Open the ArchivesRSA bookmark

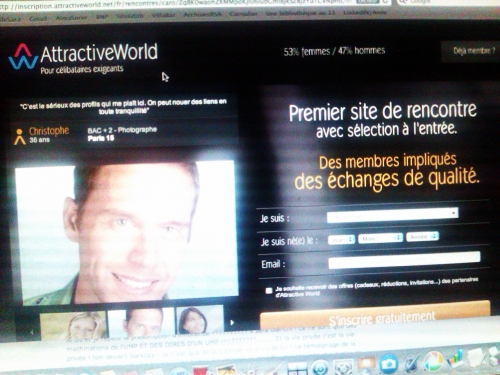tap(202, 15)
